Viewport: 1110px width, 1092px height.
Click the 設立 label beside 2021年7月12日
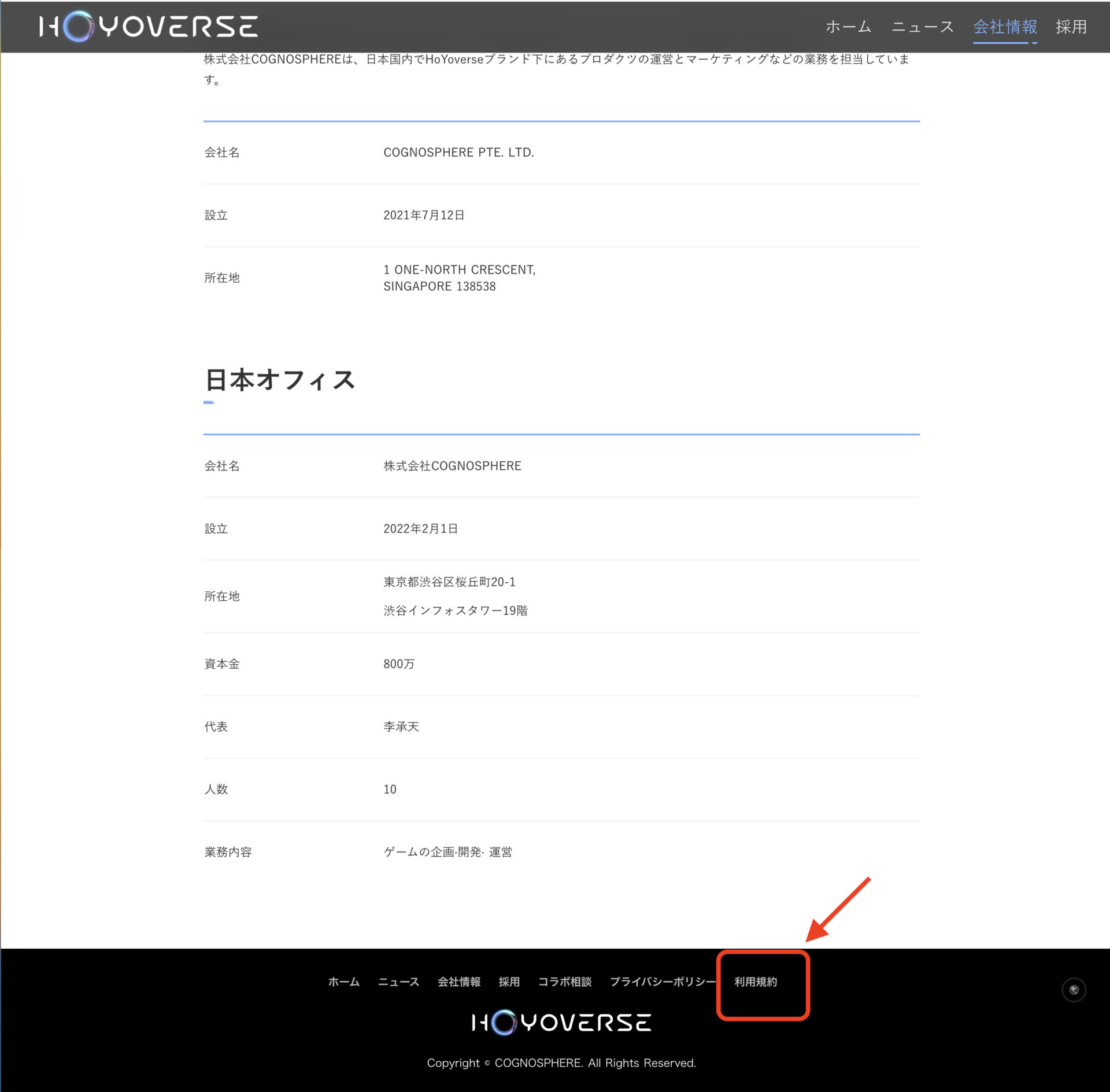(x=216, y=215)
